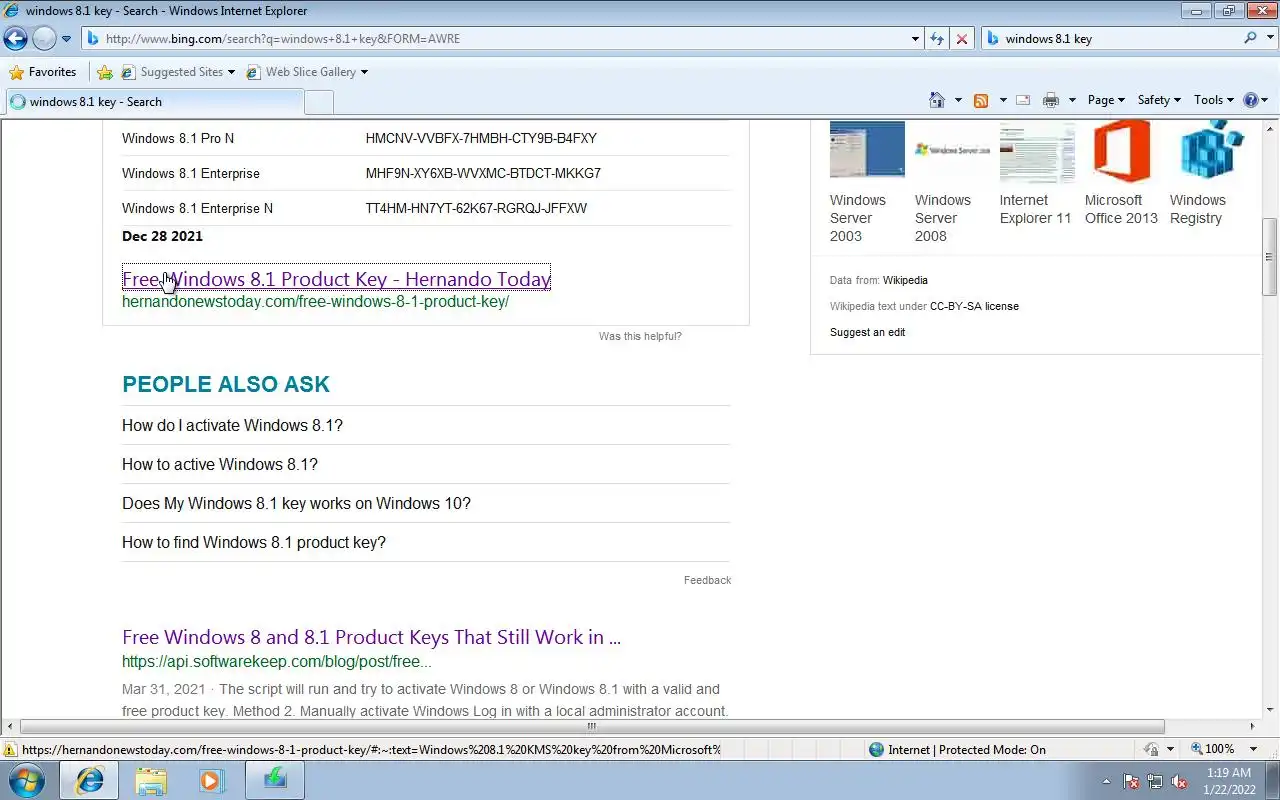Click Internet Explorer taskbar icon
The image size is (1280, 800).
coord(89,781)
